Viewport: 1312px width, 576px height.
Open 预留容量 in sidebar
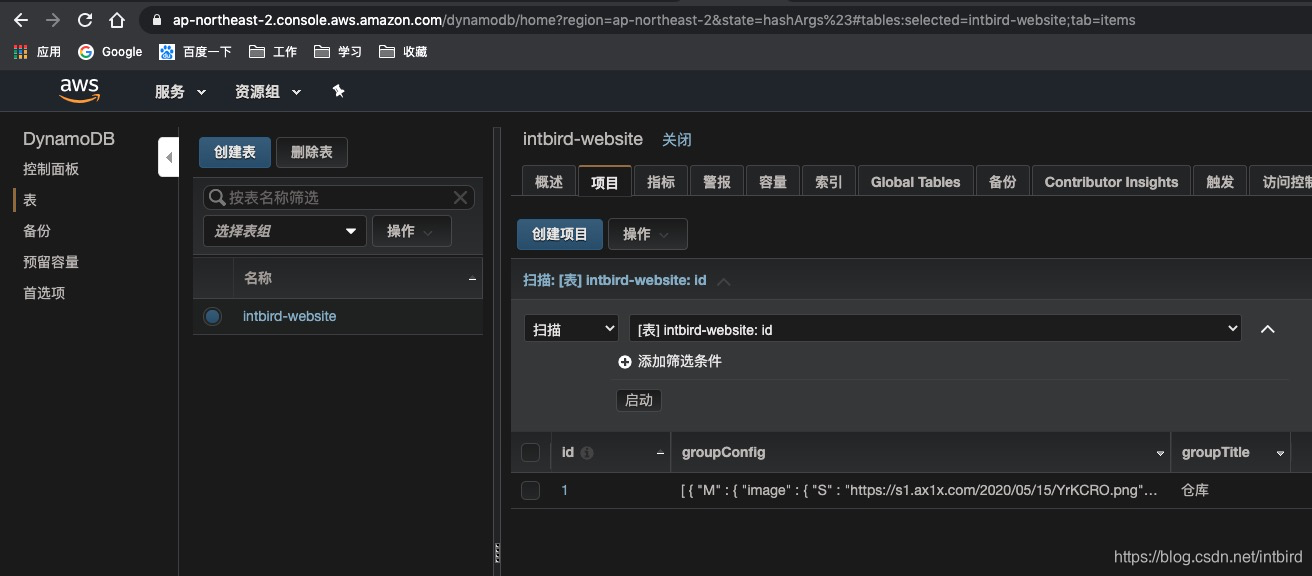51,262
